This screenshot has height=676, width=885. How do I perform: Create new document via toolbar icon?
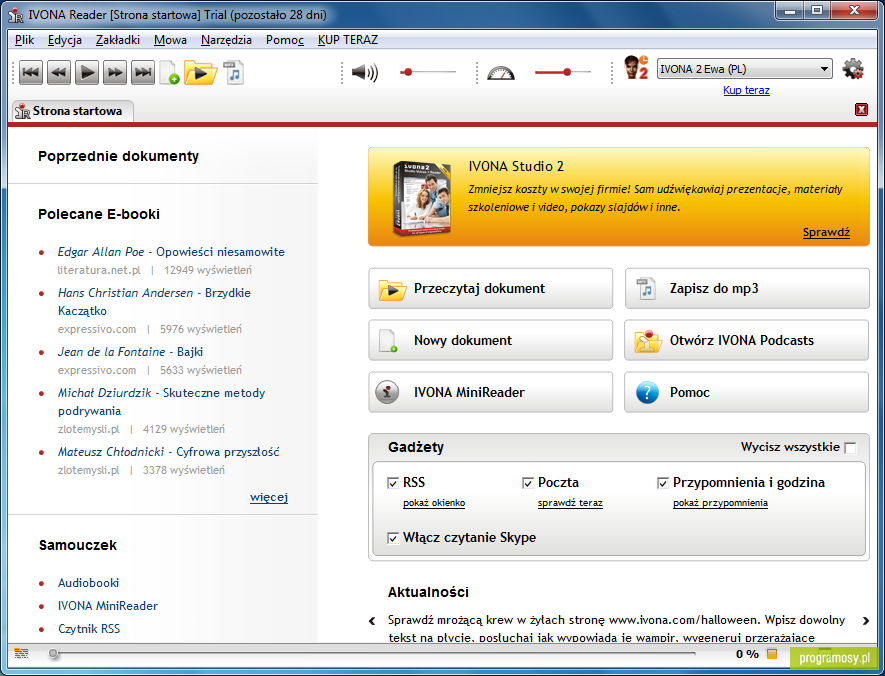tap(169, 73)
